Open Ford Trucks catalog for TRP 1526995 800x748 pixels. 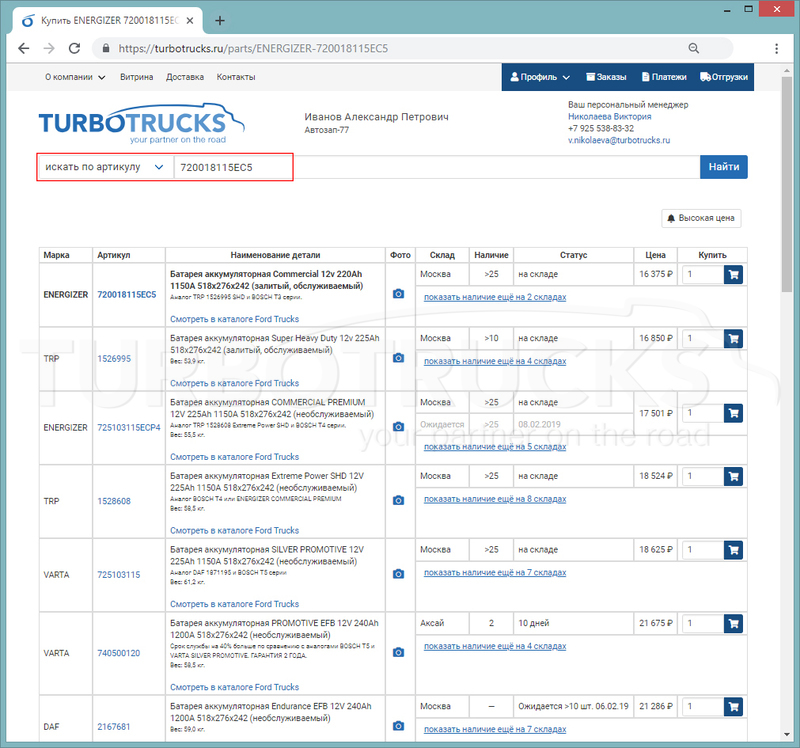click(x=234, y=383)
